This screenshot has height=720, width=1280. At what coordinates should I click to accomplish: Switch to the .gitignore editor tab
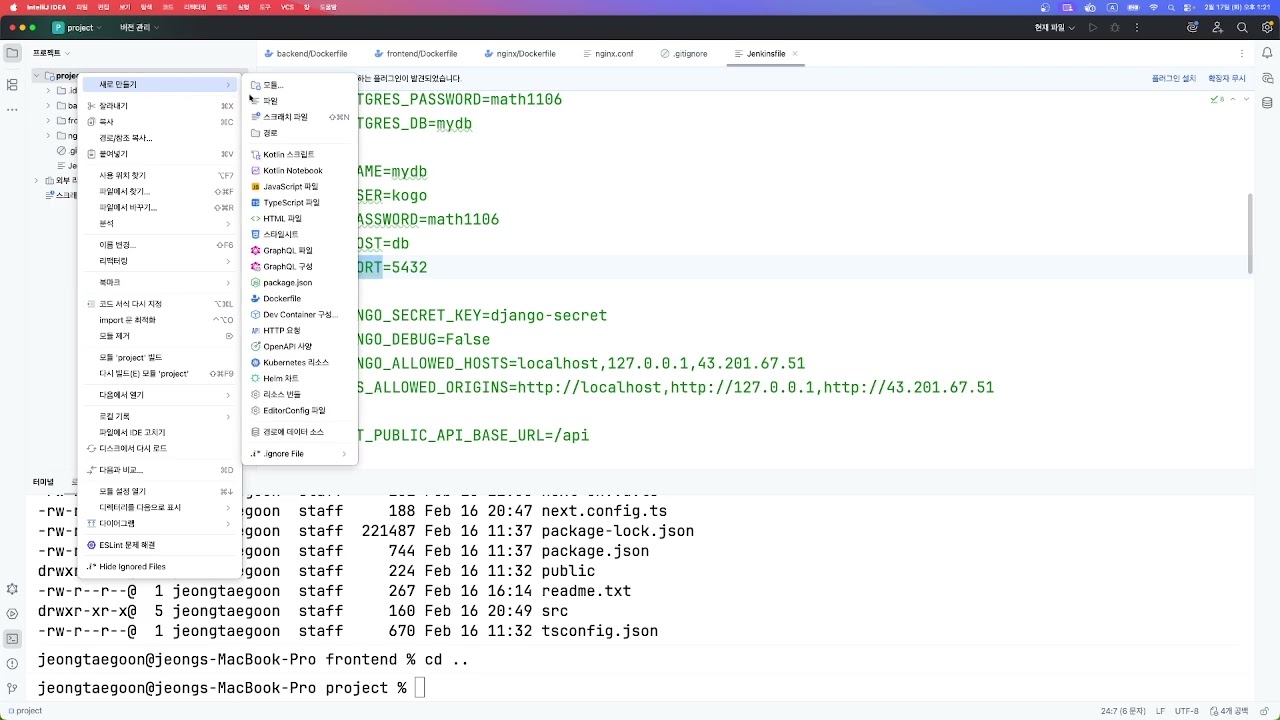point(684,54)
